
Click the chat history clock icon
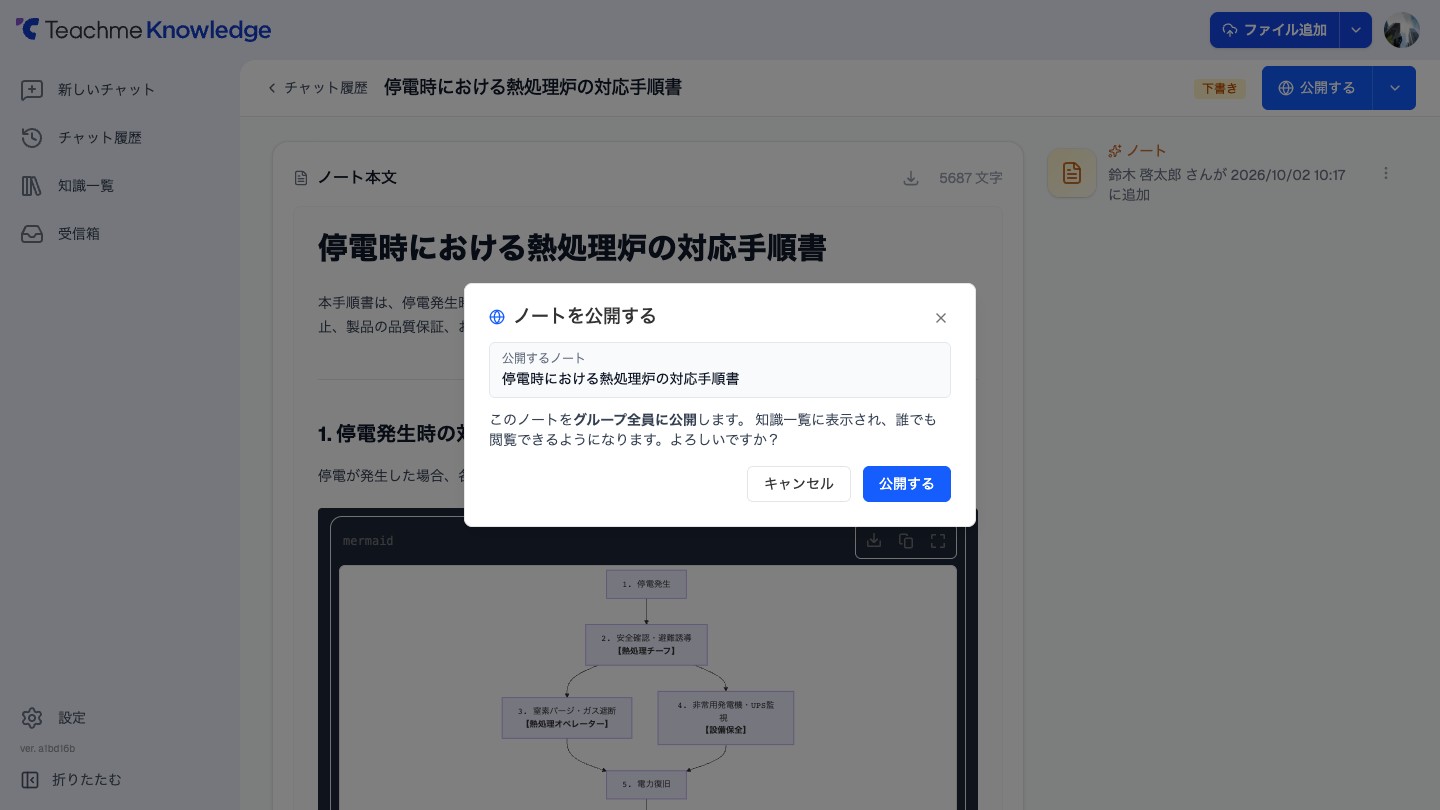click(32, 138)
